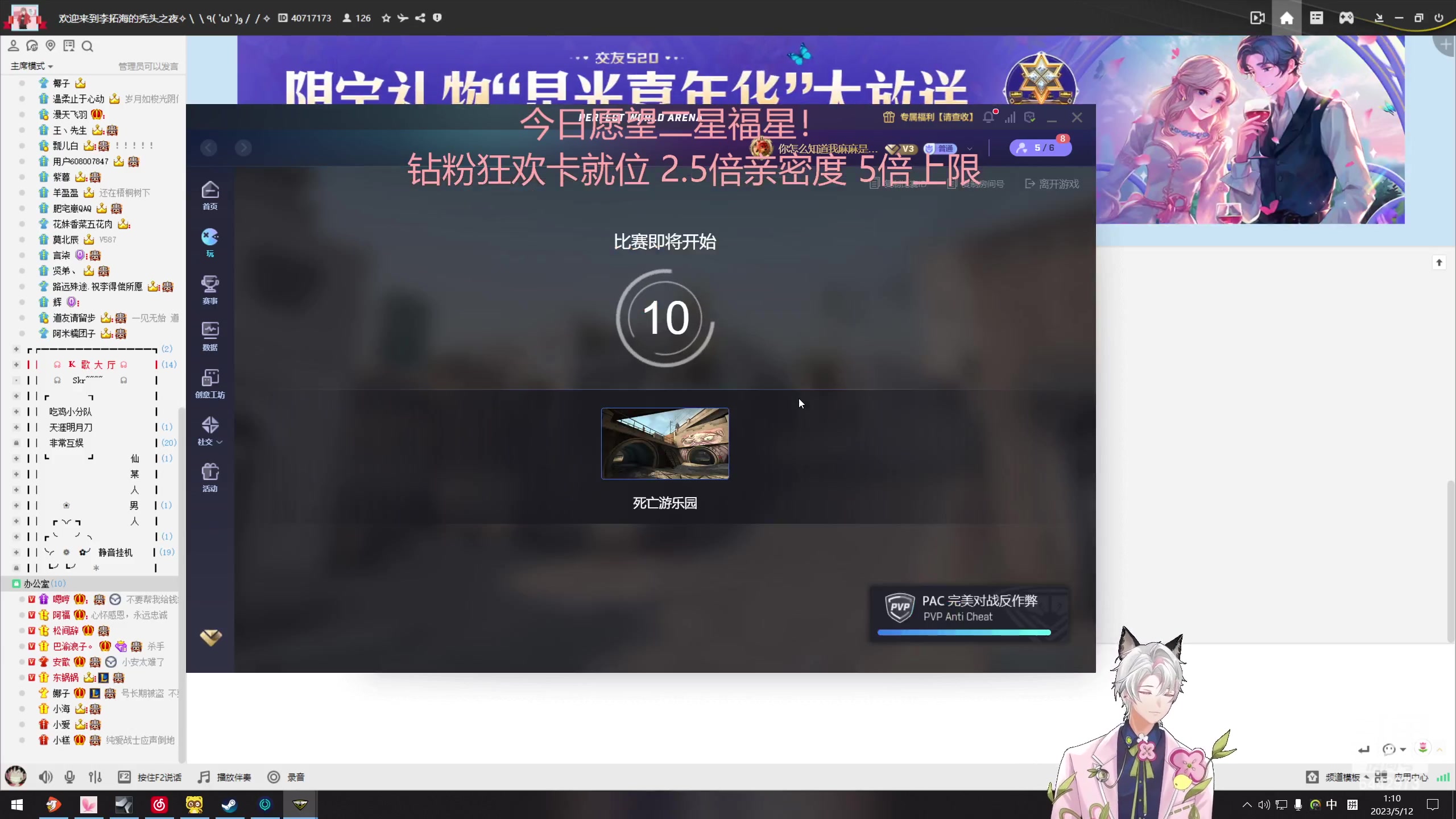This screenshot has width=1456, height=819.
Task: Click the 死亡游乐园 map thumbnail
Action: pos(665,444)
